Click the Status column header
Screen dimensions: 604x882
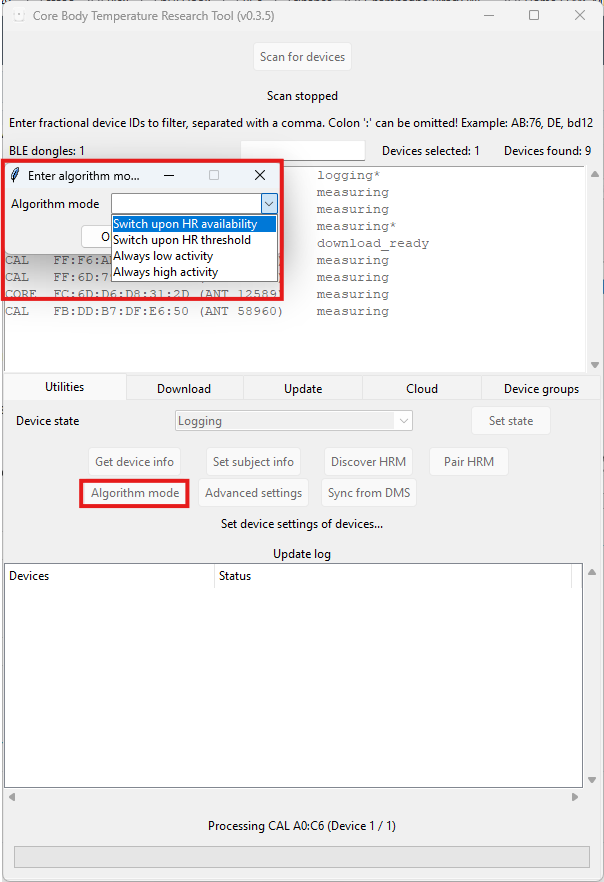tap(393, 576)
